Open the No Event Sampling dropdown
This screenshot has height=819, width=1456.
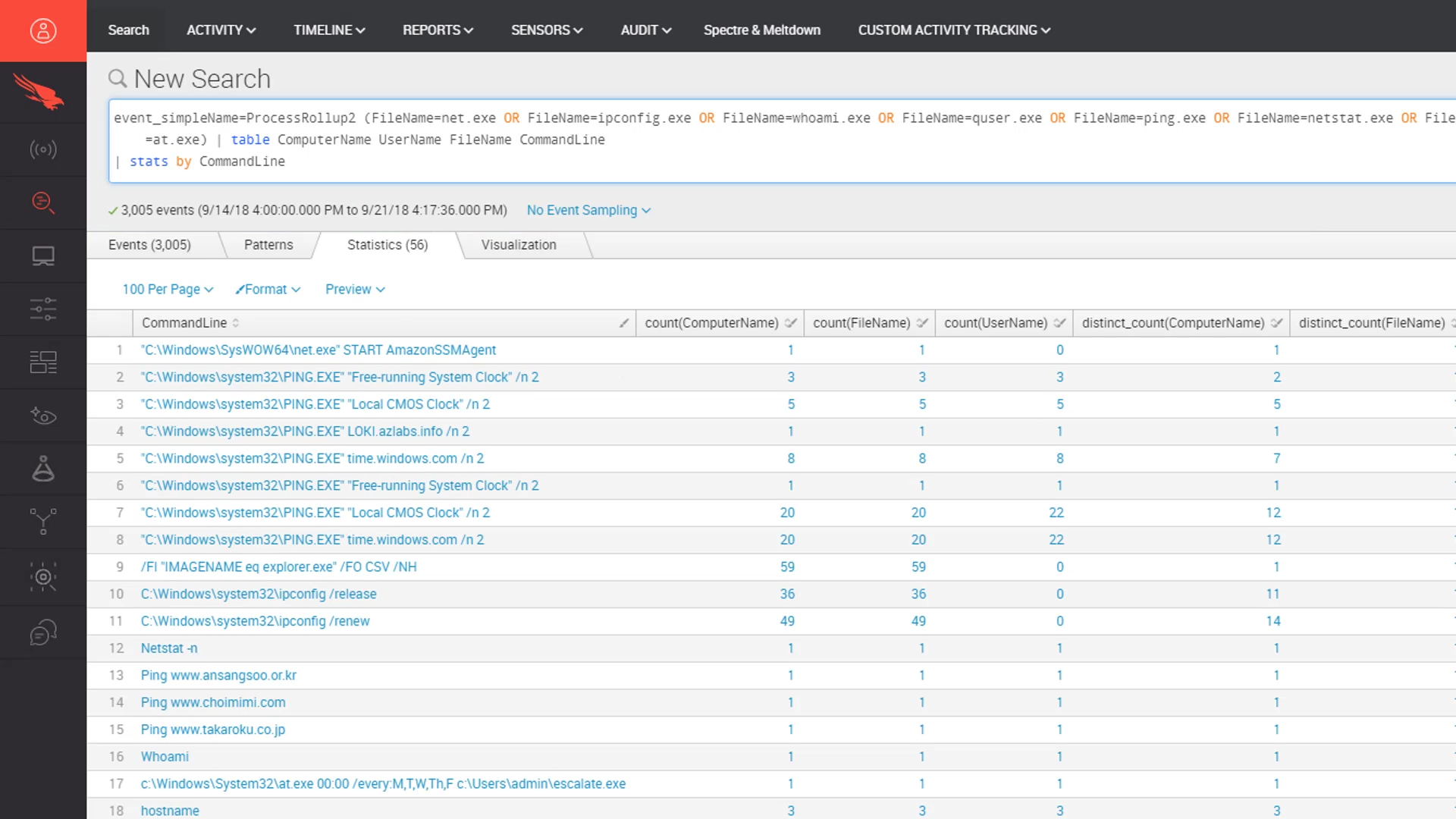click(588, 210)
